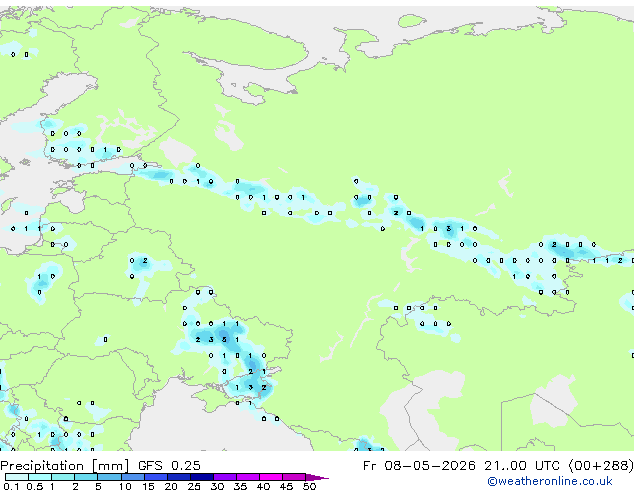
Task: Click the '50' label under the legend
Action: coord(309,486)
